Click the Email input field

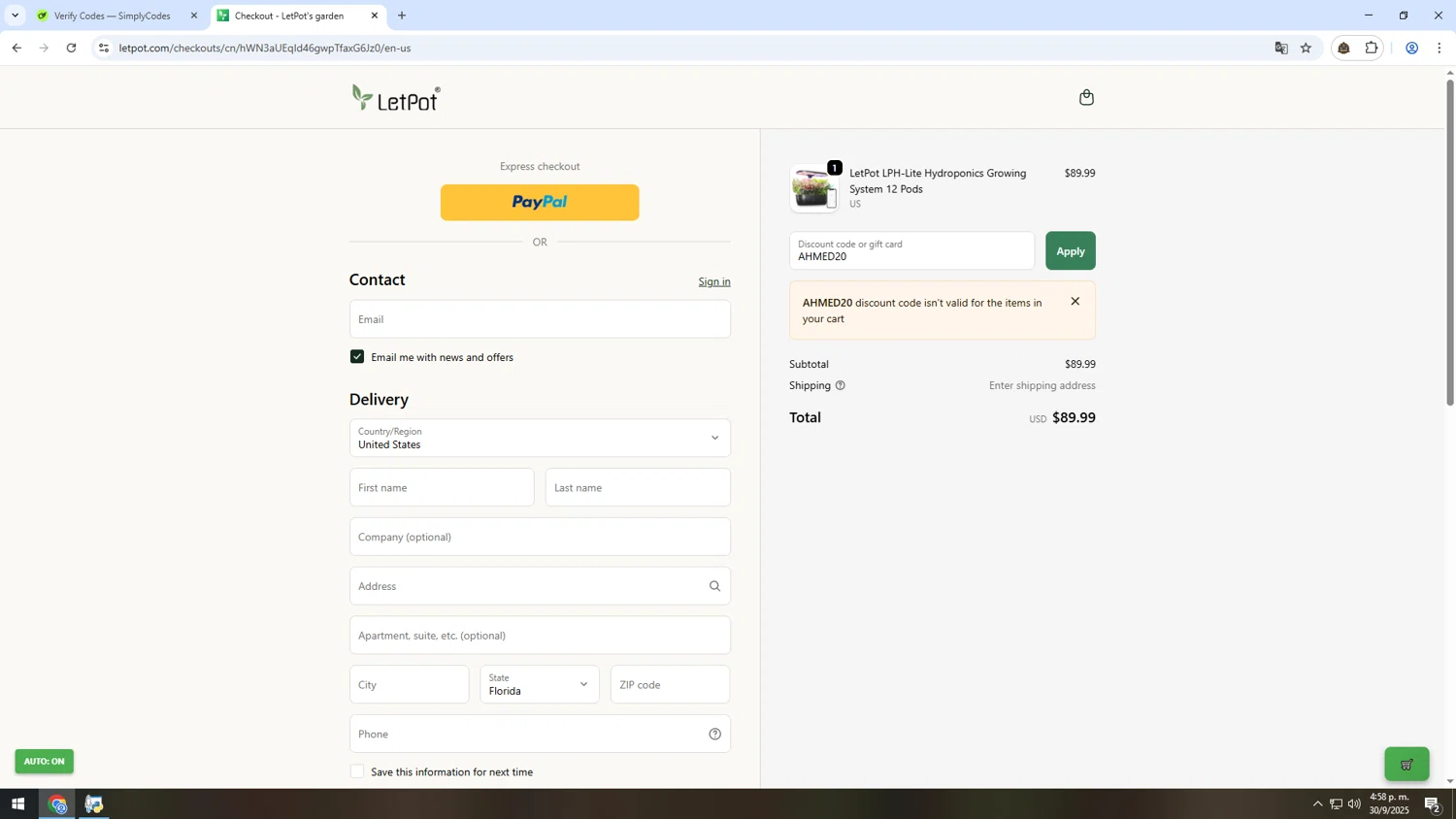click(540, 319)
